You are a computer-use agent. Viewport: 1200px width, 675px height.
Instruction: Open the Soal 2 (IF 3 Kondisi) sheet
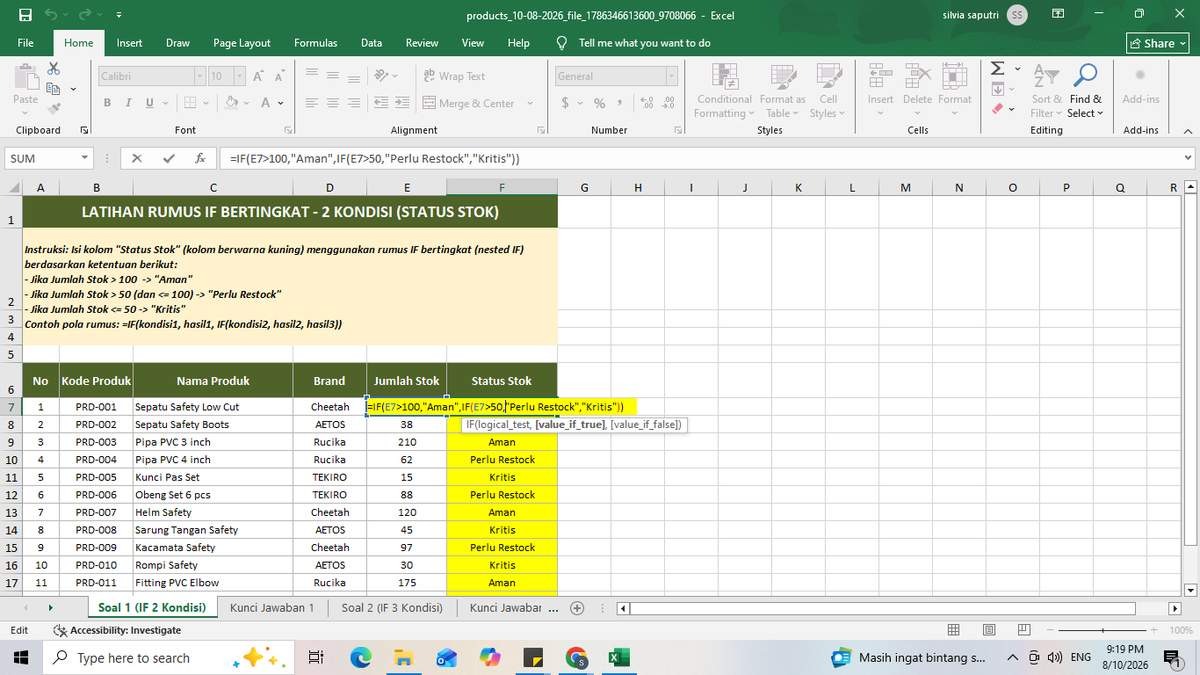tap(392, 608)
